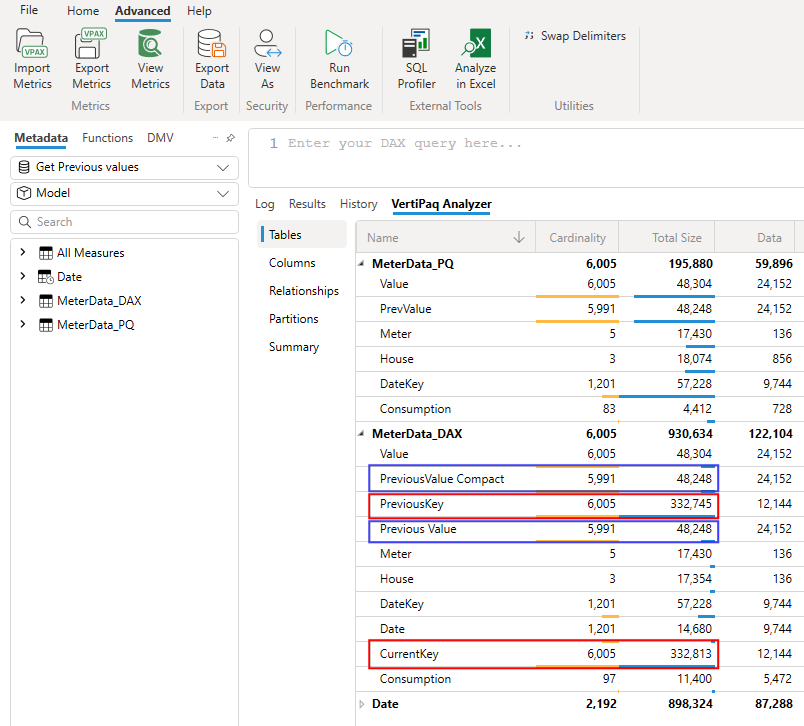Click the Model cube icon

point(24,193)
